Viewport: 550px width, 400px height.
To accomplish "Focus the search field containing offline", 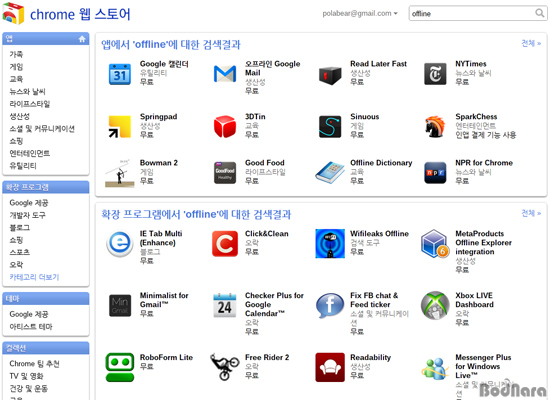I will tap(472, 13).
